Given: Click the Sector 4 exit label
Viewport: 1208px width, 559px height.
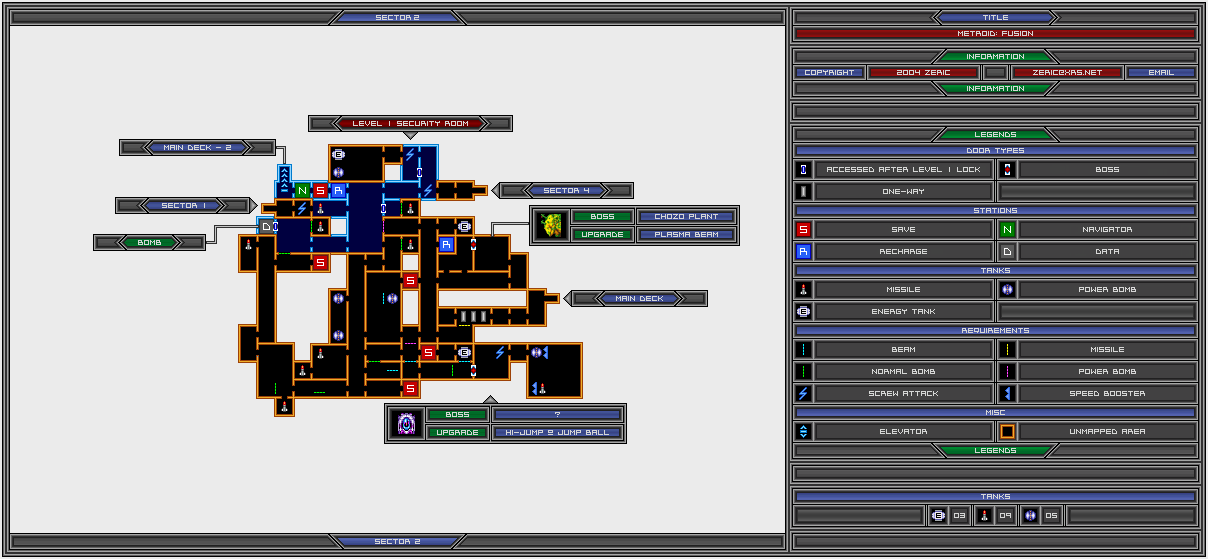Looking at the screenshot, I should click(566, 191).
